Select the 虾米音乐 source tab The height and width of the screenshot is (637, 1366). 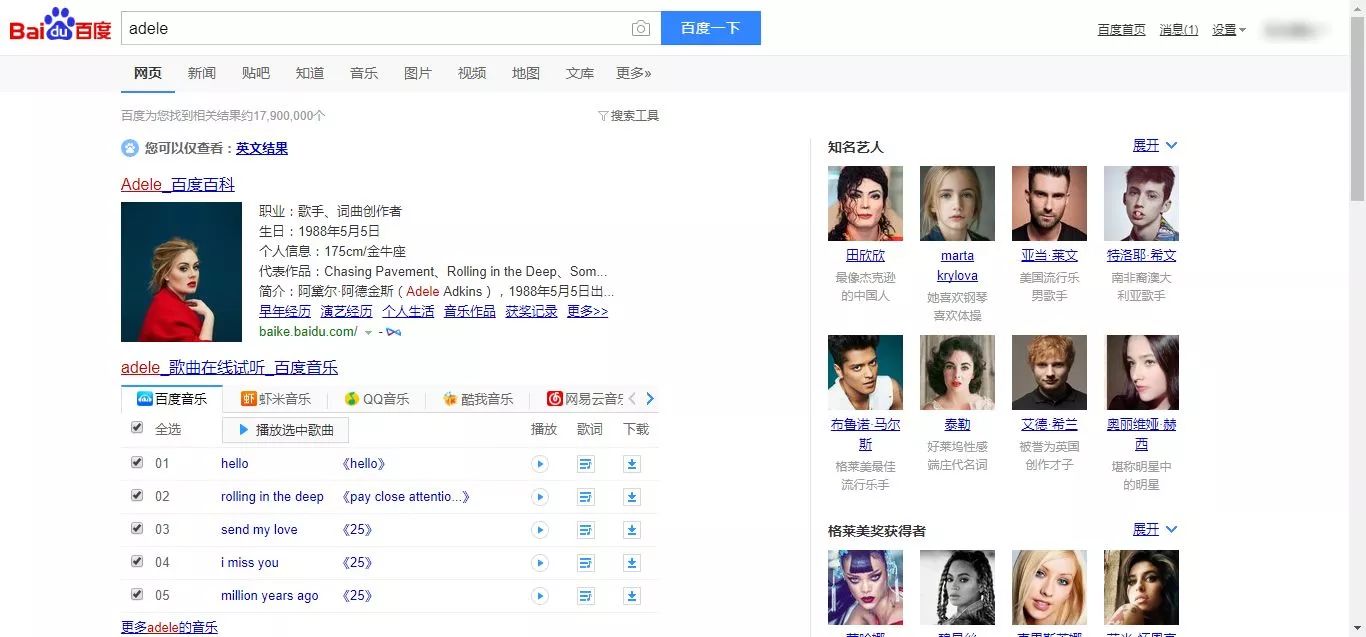click(x=276, y=399)
